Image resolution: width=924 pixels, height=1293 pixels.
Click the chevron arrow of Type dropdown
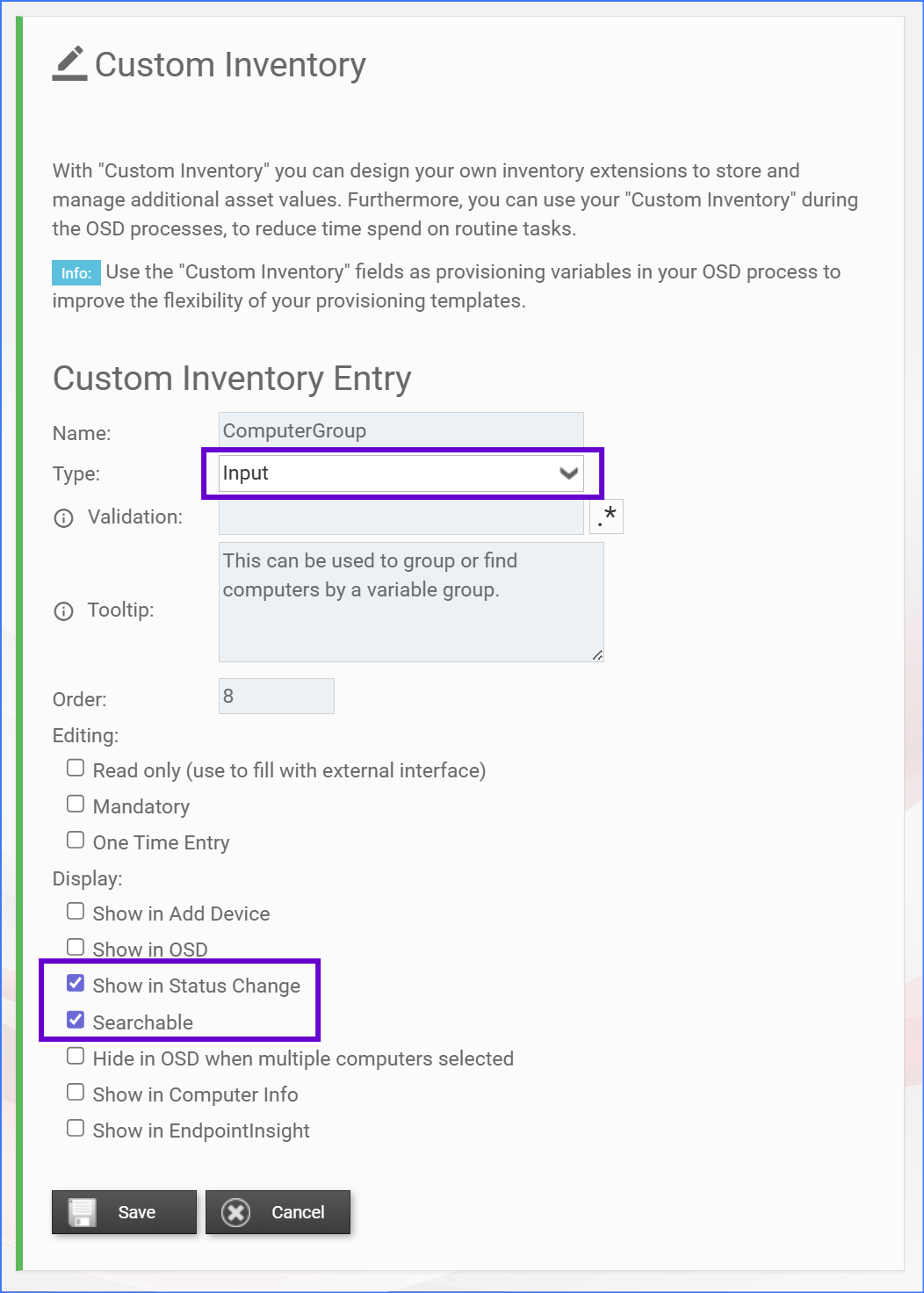(x=569, y=473)
